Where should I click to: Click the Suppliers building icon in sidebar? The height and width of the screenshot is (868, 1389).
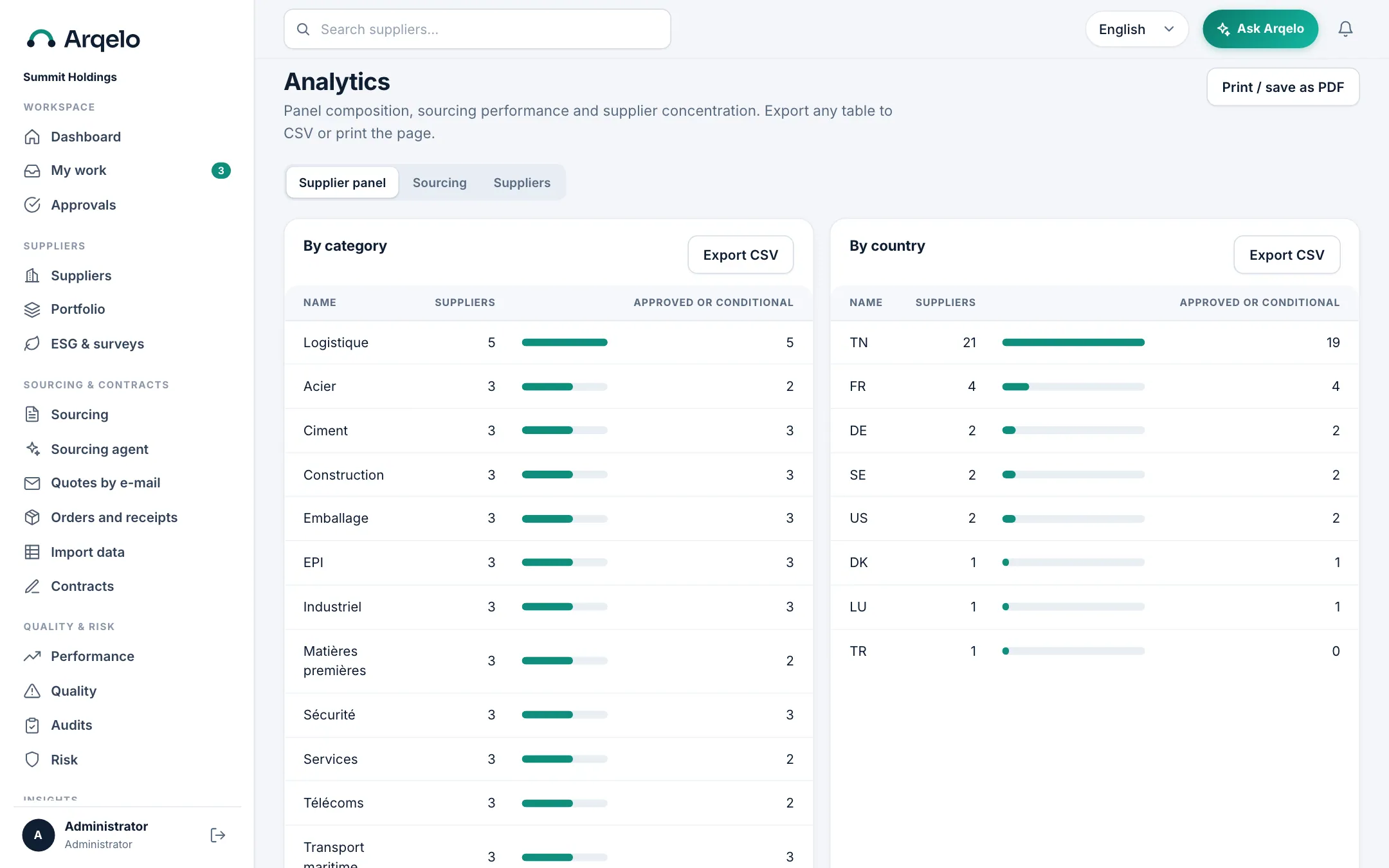[x=32, y=276]
